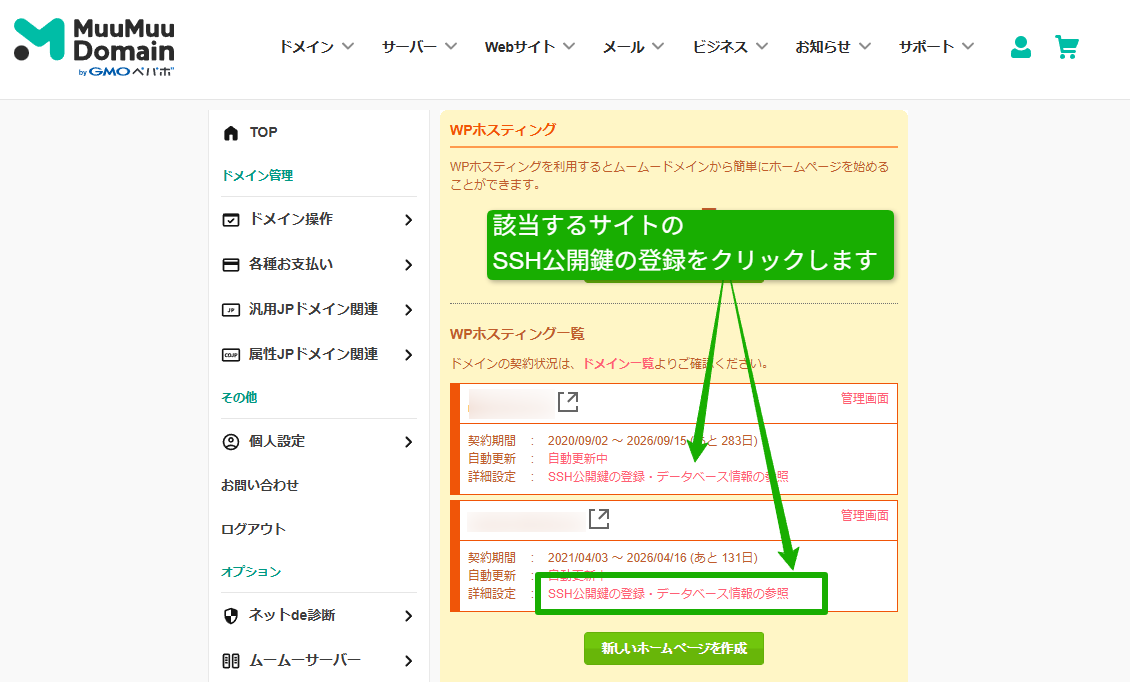Expand ドメイン操作 sidebar chevron

click(x=408, y=220)
